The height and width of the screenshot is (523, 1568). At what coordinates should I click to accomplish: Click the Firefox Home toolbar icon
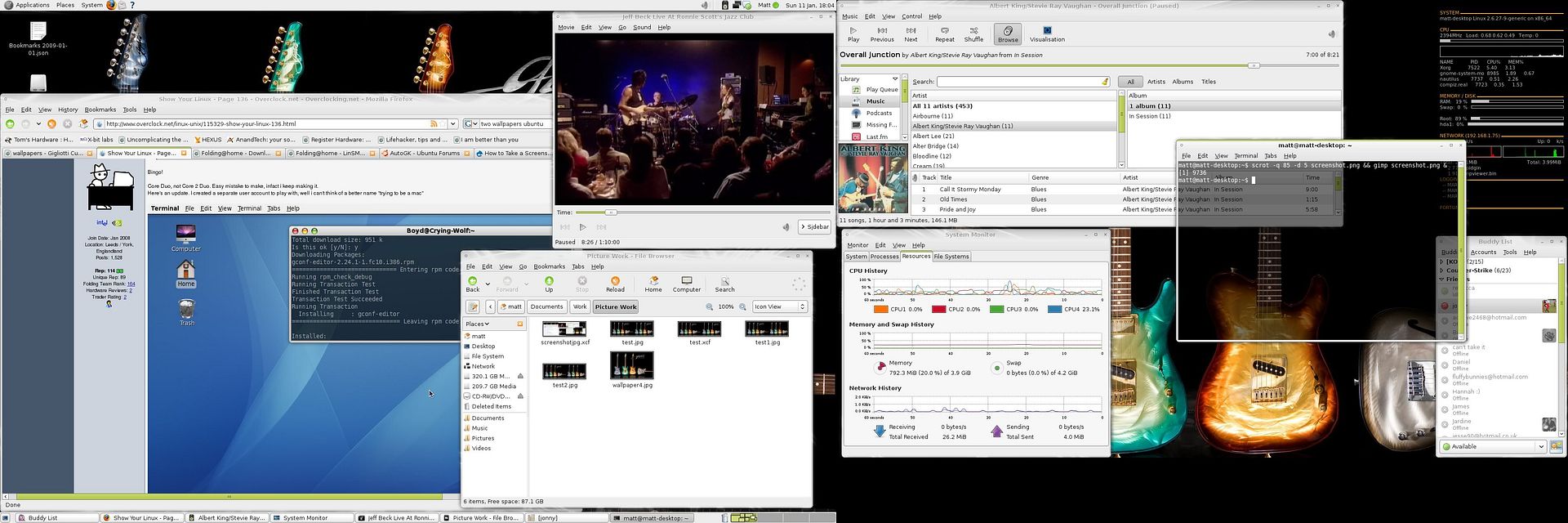click(83, 124)
